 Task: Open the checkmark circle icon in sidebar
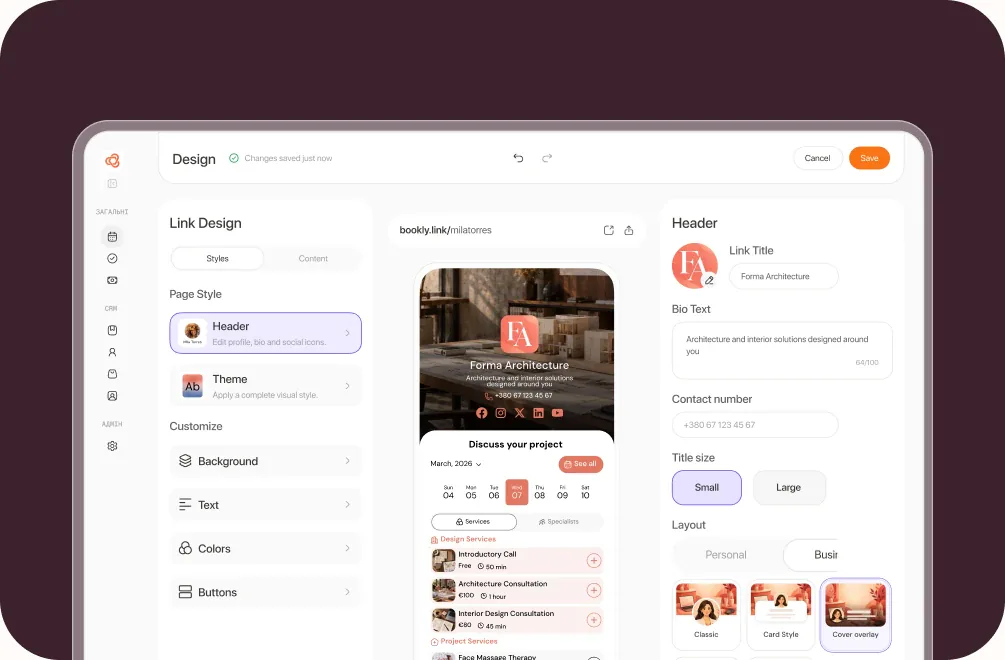click(112, 258)
